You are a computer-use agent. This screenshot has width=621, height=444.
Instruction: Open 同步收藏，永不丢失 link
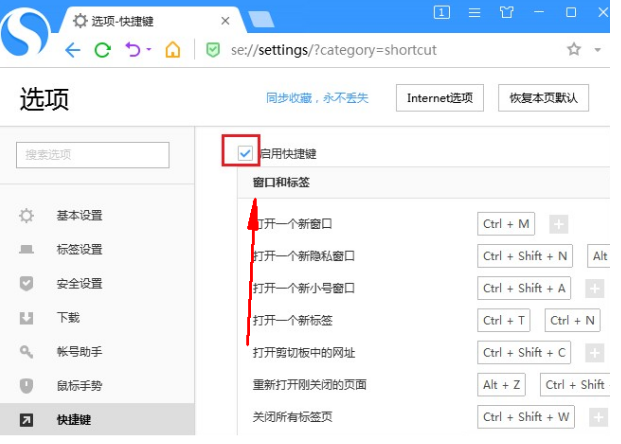(317, 98)
